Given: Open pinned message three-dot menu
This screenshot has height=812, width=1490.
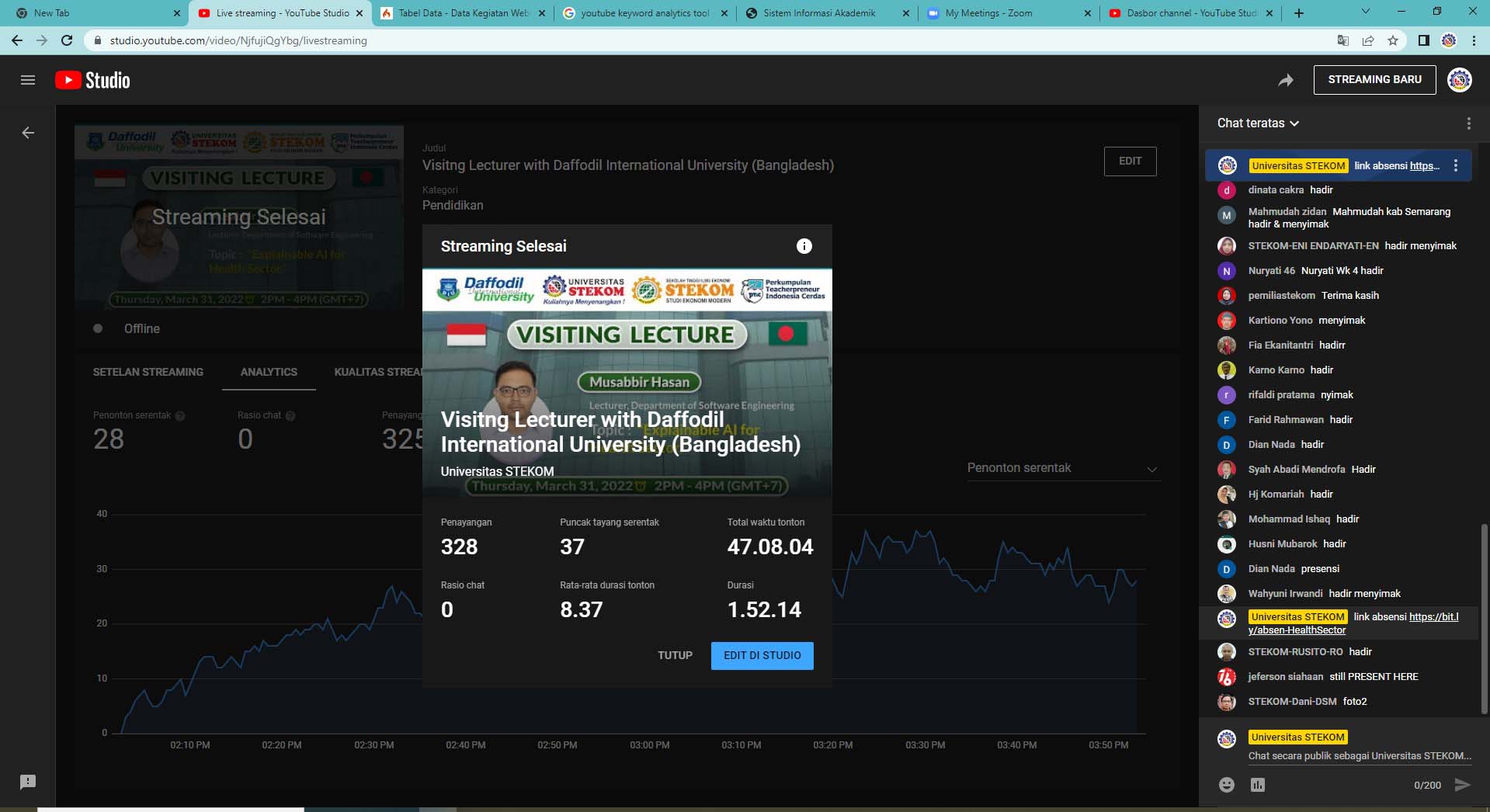Looking at the screenshot, I should [1456, 165].
